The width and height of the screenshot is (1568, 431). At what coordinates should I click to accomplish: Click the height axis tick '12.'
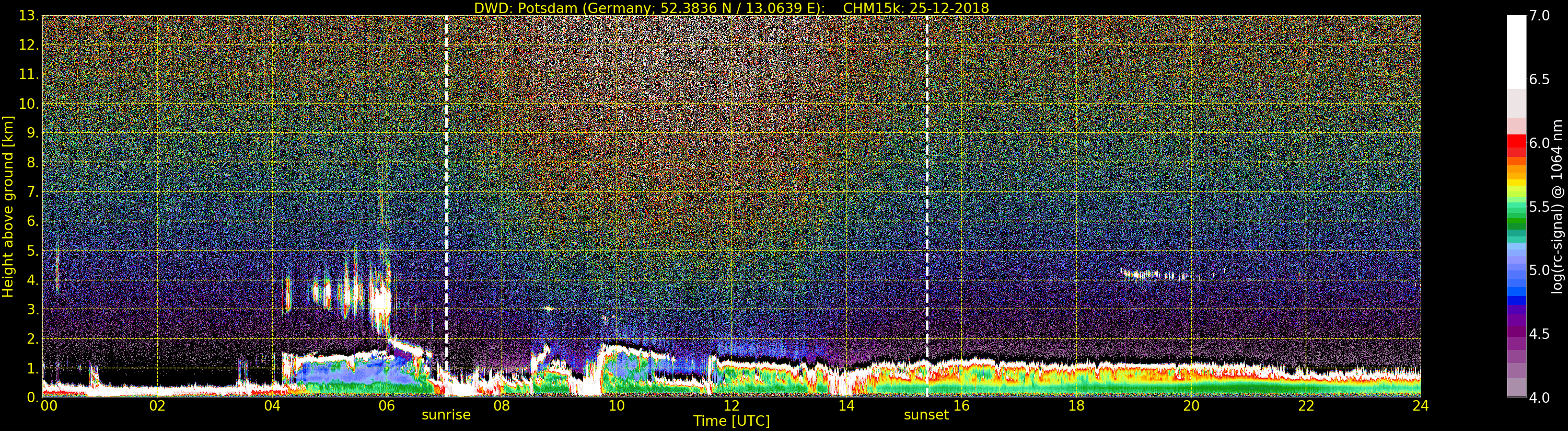click(x=28, y=45)
